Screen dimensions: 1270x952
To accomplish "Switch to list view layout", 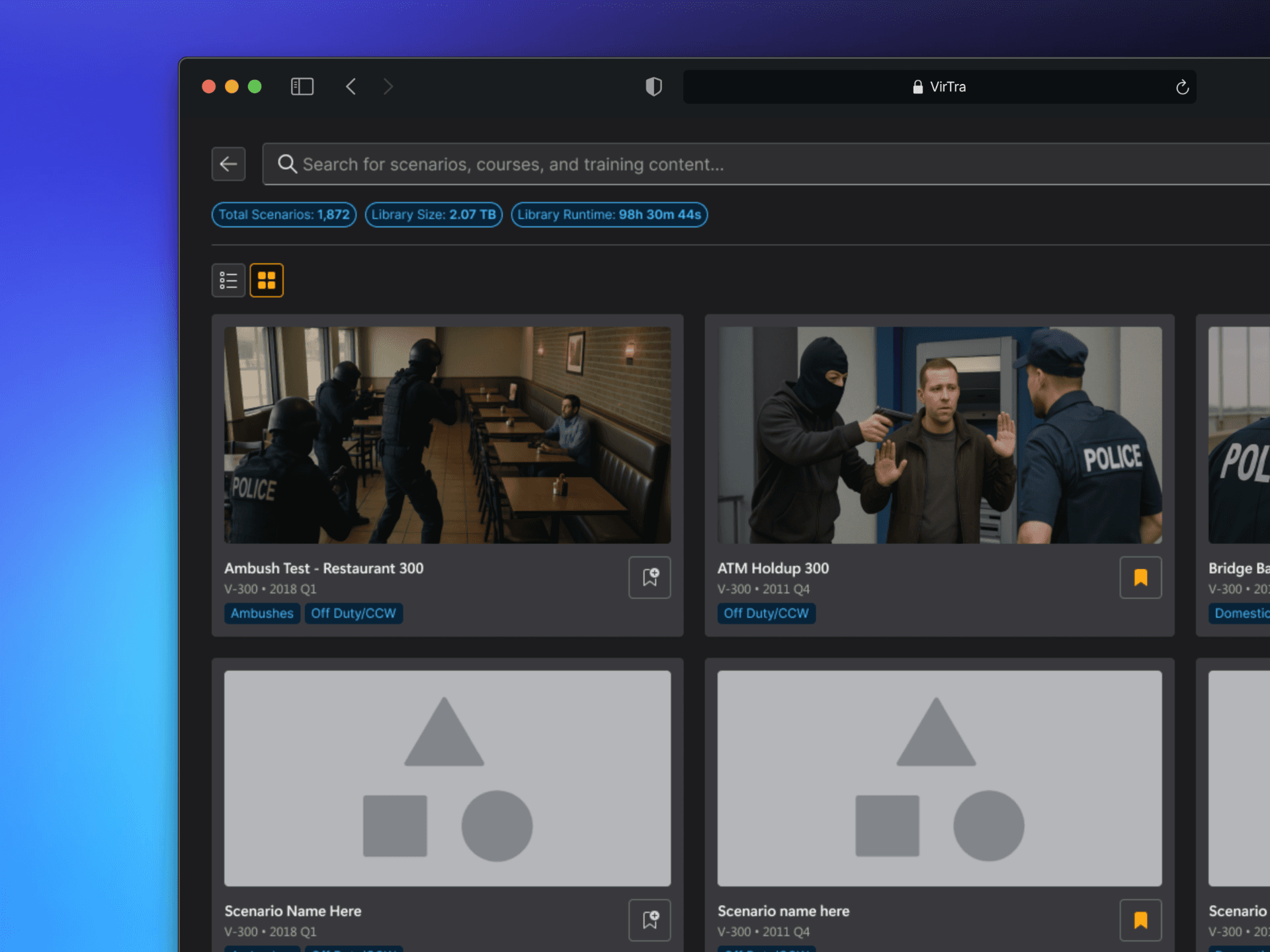I will coord(228,280).
